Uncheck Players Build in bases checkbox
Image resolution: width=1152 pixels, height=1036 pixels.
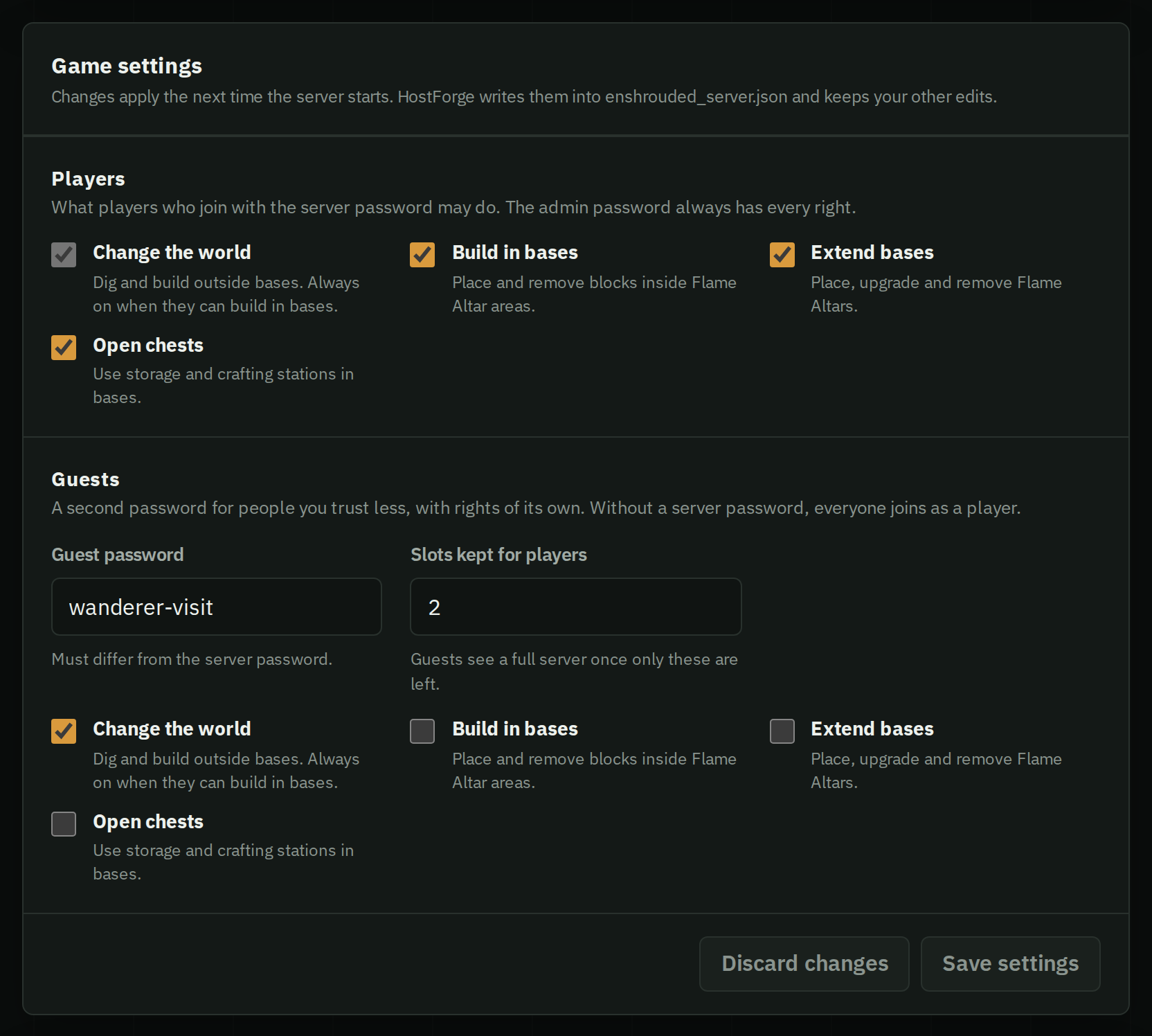coord(422,255)
